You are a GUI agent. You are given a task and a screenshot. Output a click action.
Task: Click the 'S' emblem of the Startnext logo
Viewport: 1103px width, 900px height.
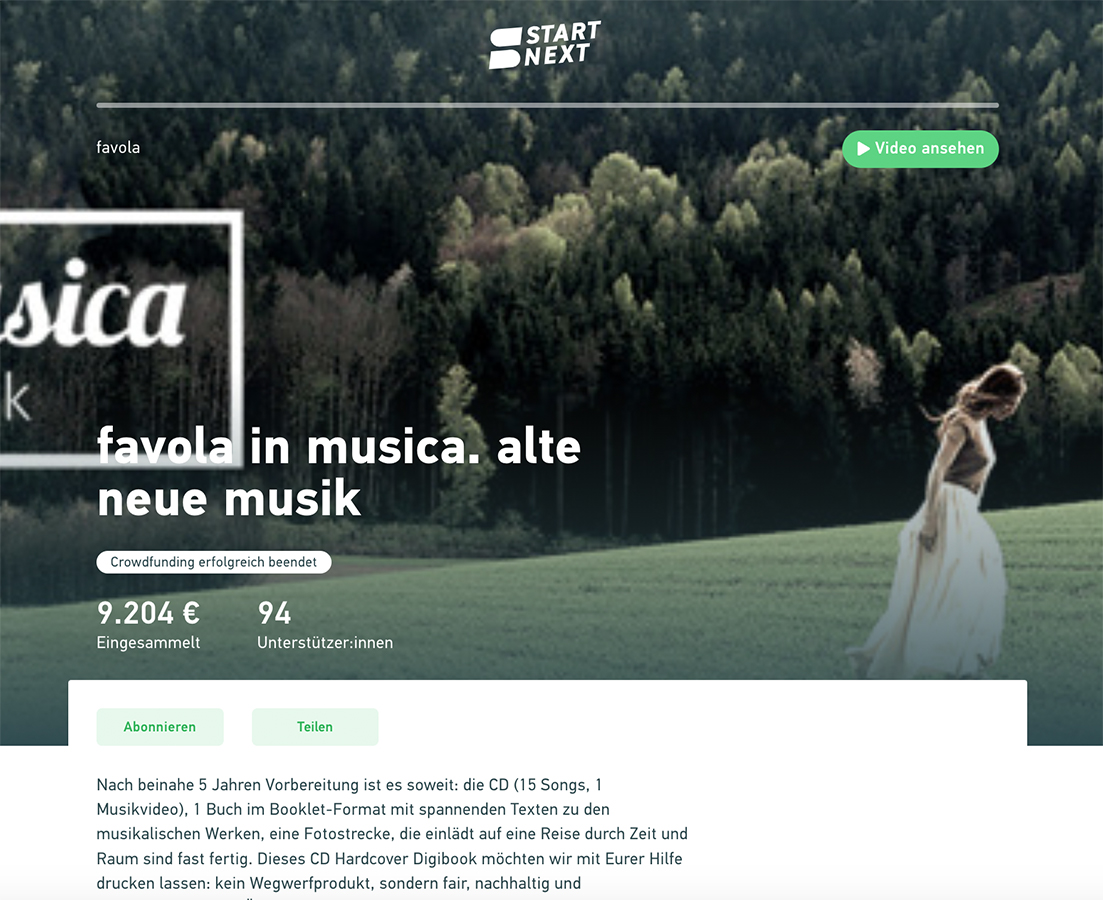(505, 49)
